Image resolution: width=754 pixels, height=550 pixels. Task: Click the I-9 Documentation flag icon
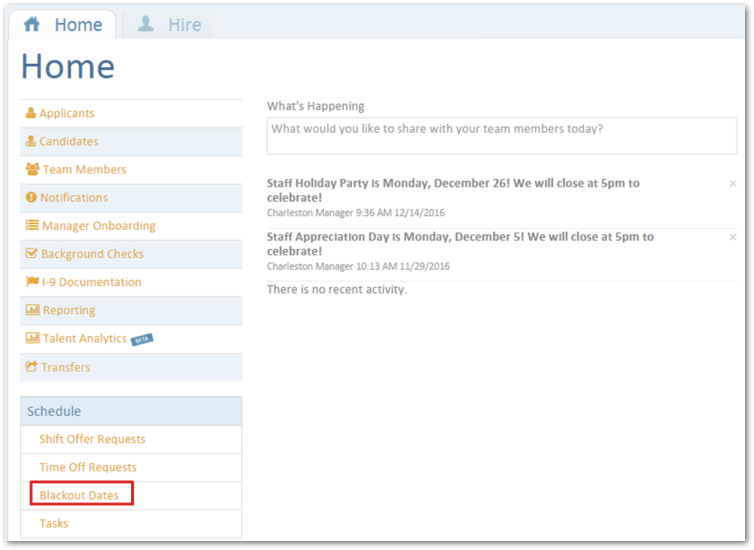pyautogui.click(x=32, y=282)
